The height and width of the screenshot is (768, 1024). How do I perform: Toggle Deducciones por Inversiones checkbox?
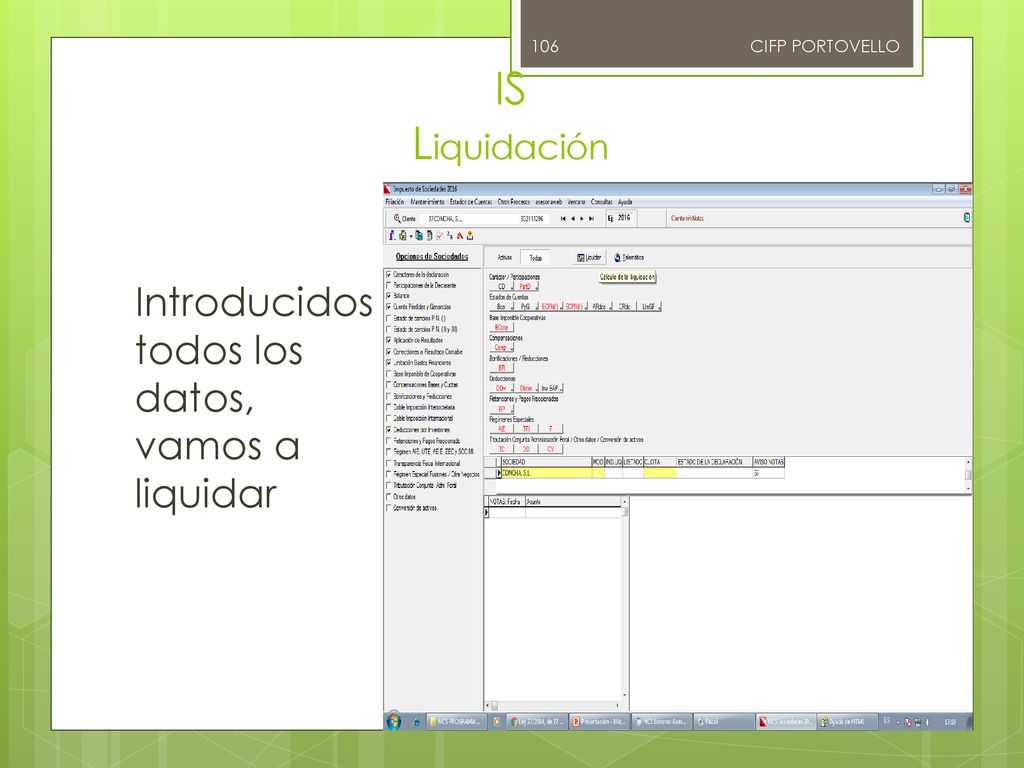pyautogui.click(x=389, y=430)
